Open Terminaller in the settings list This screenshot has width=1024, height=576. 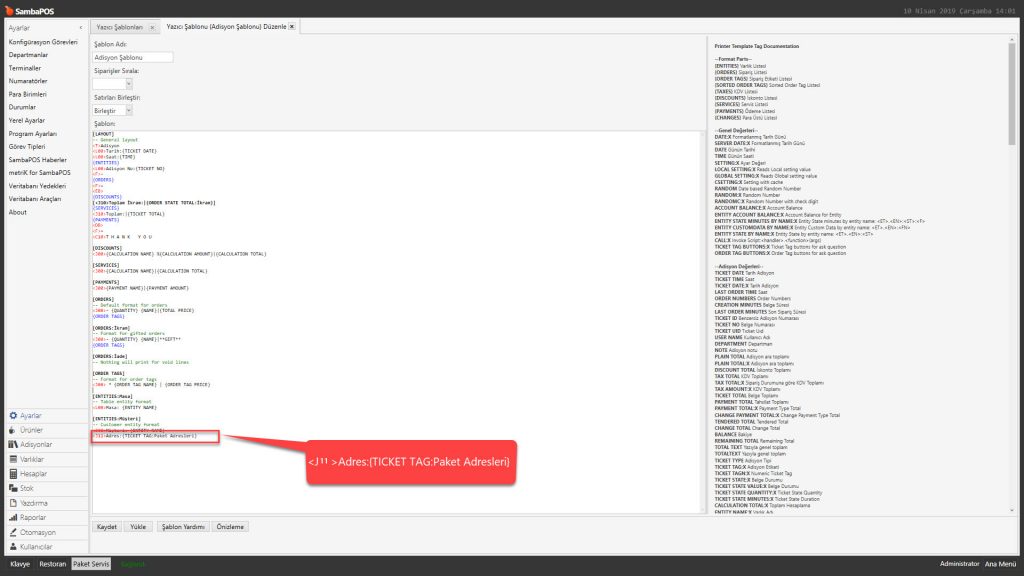point(27,68)
